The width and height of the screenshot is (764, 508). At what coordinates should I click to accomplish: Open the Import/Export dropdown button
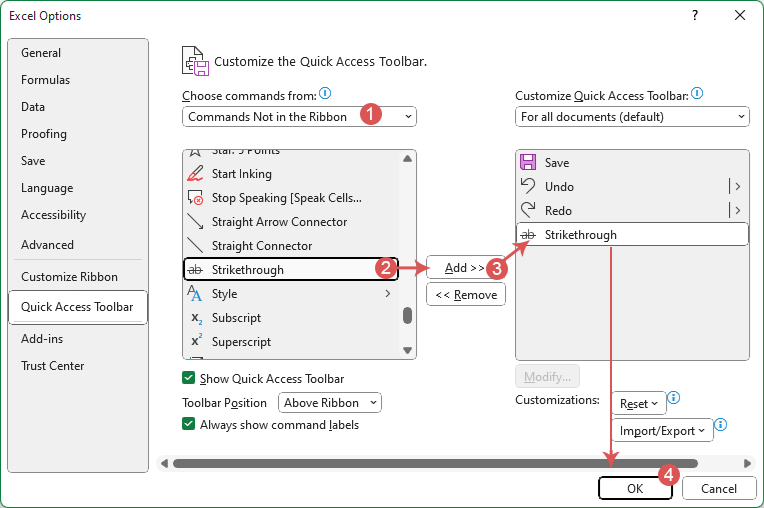click(x=661, y=431)
